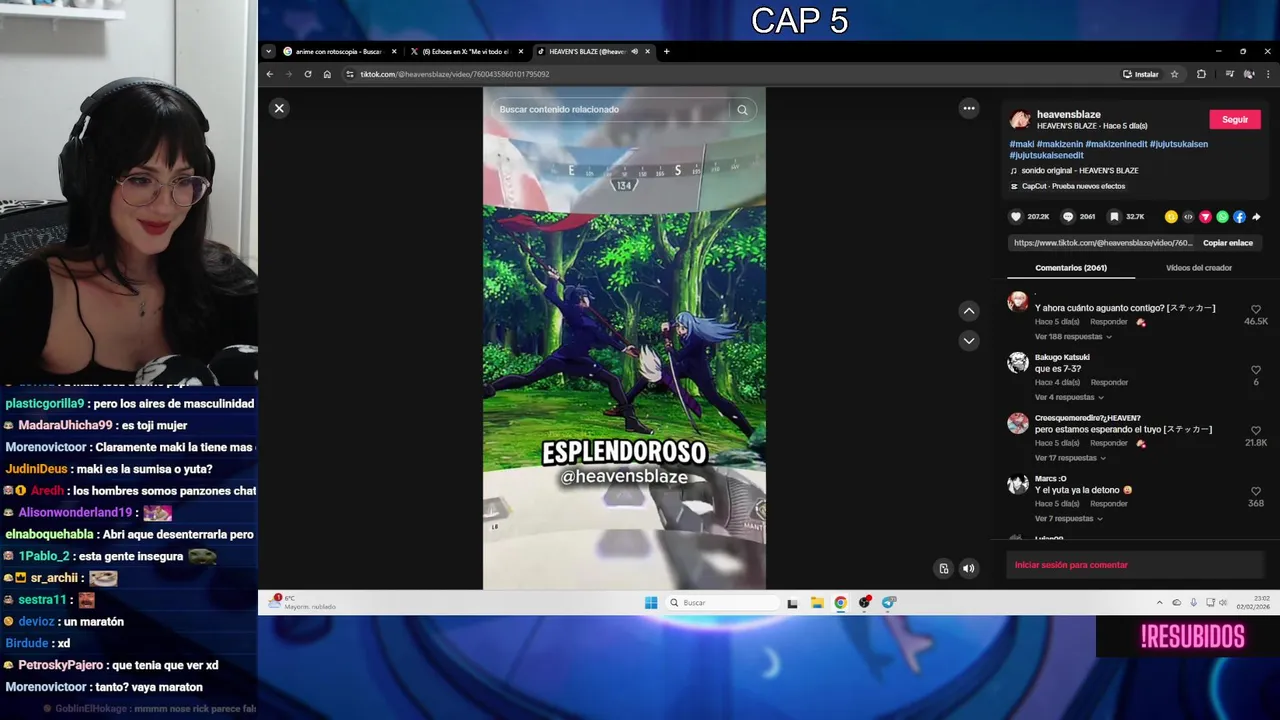This screenshot has width=1280, height=720.
Task: Like the comment with 46.5K likes
Action: click(1256, 310)
